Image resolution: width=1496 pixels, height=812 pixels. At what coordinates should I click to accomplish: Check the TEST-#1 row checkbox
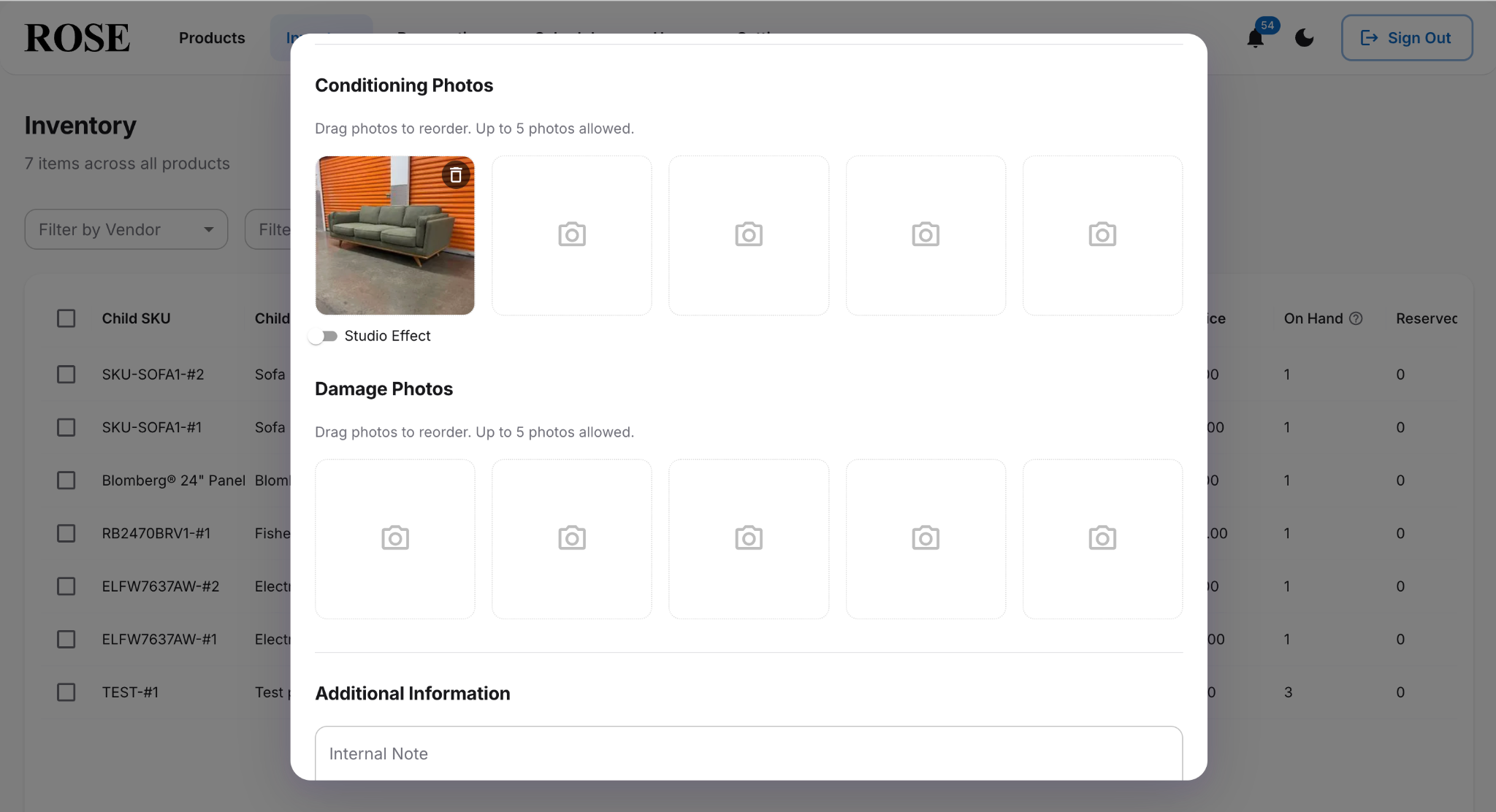(66, 692)
